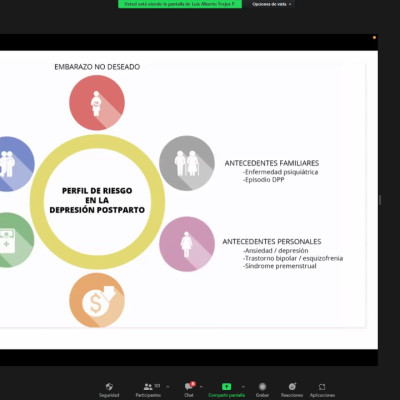The width and height of the screenshot is (400, 400).
Task: Click the orange dollar sign circle
Action: tap(97, 300)
